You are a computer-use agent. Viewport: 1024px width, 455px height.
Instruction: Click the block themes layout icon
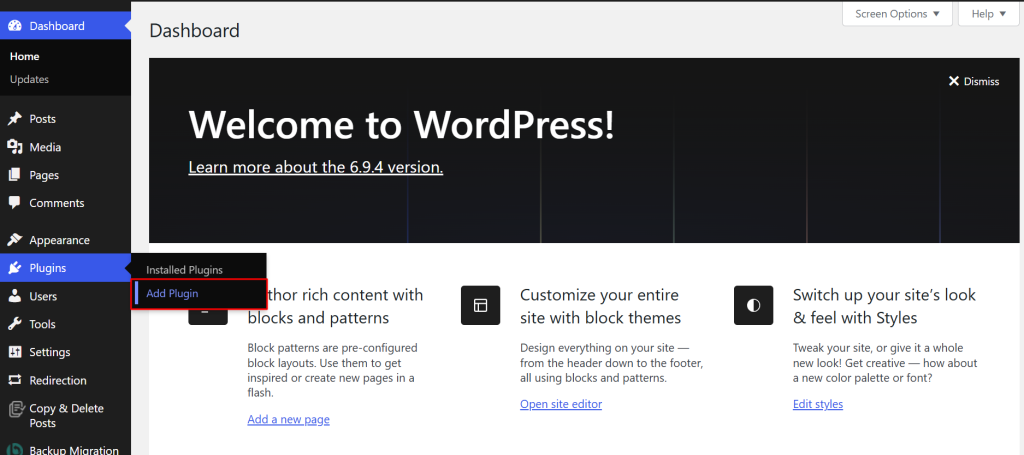click(480, 306)
